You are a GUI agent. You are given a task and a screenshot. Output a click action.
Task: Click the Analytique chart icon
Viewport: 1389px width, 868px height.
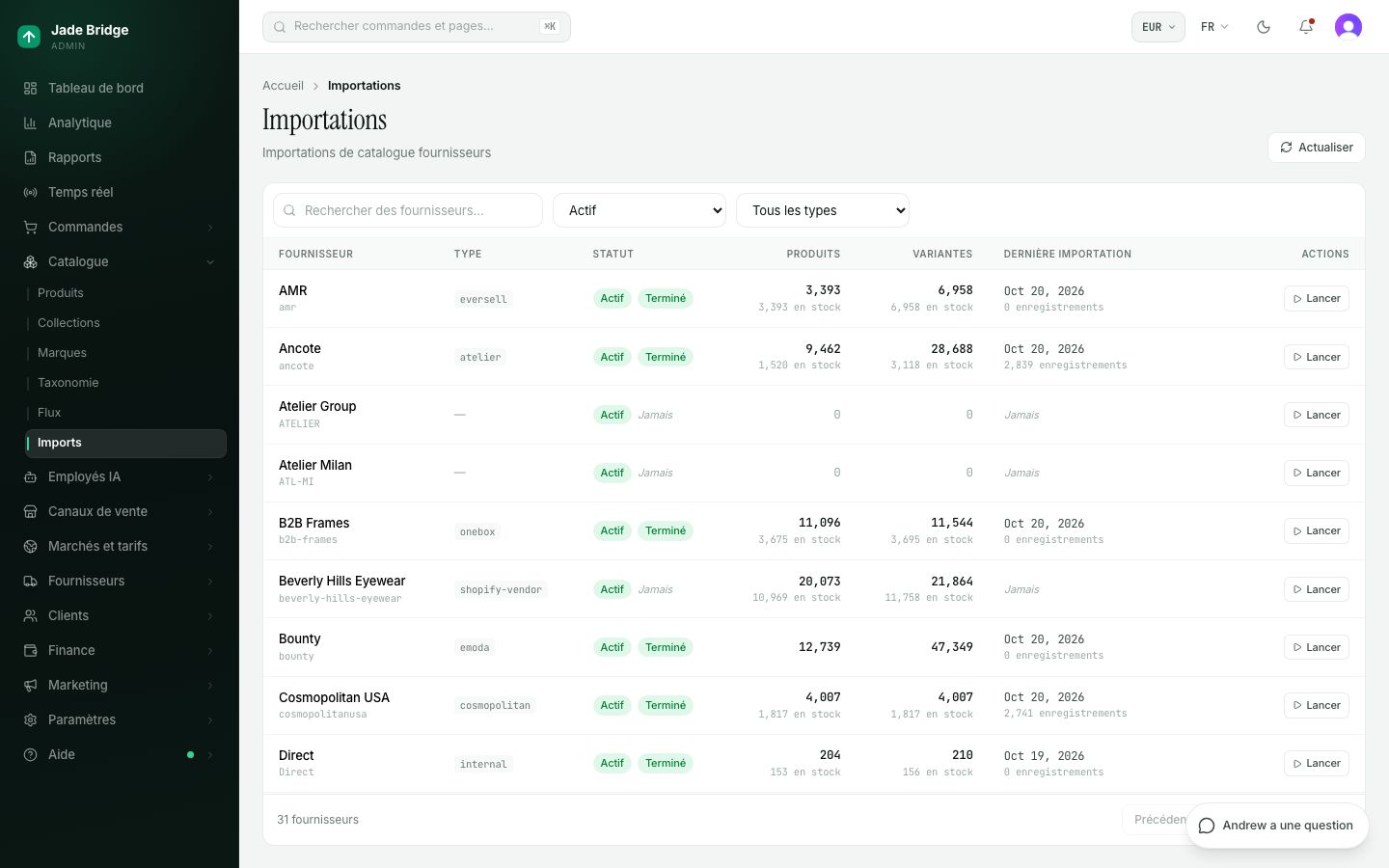[30, 122]
